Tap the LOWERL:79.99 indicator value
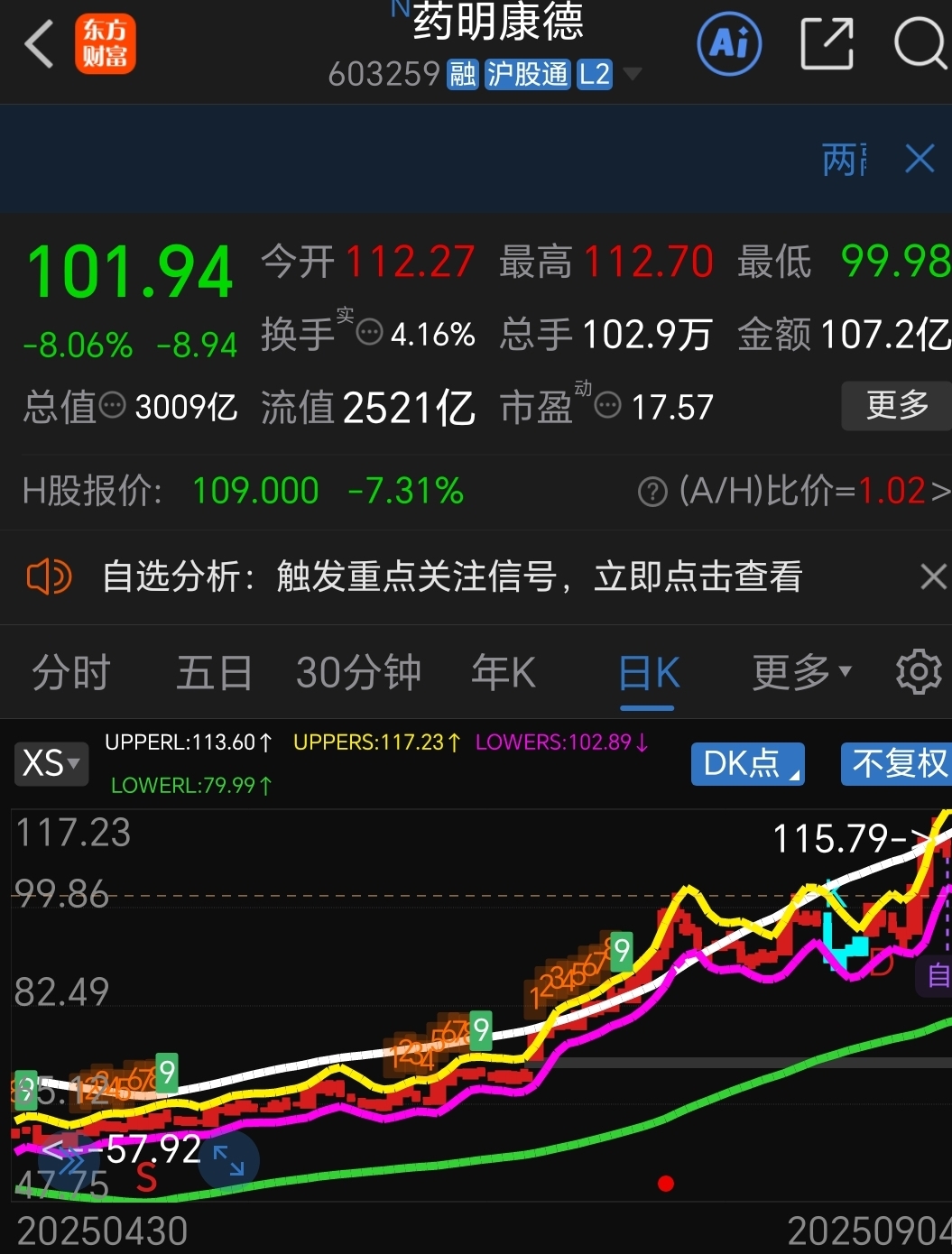Image resolution: width=952 pixels, height=1254 pixels. click(191, 786)
